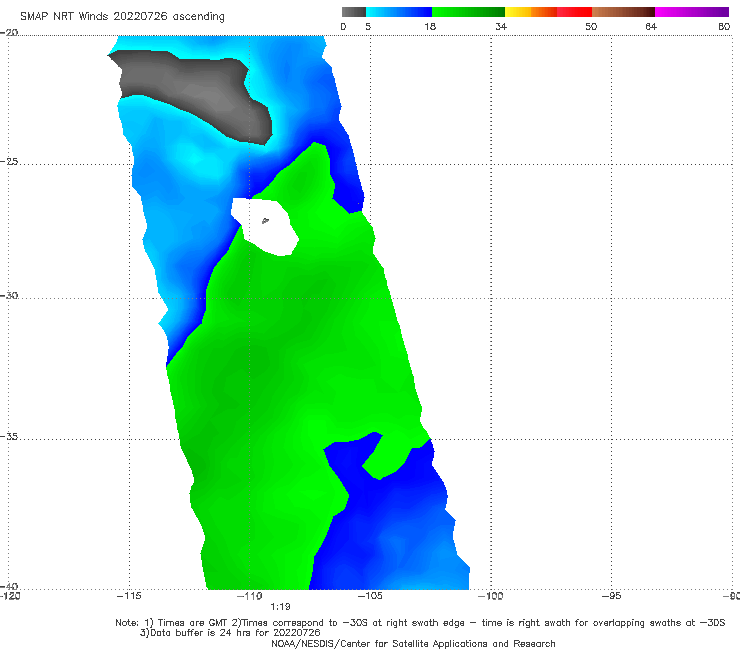Click the yellow-orange color bar segment

pyautogui.click(x=531, y=12)
